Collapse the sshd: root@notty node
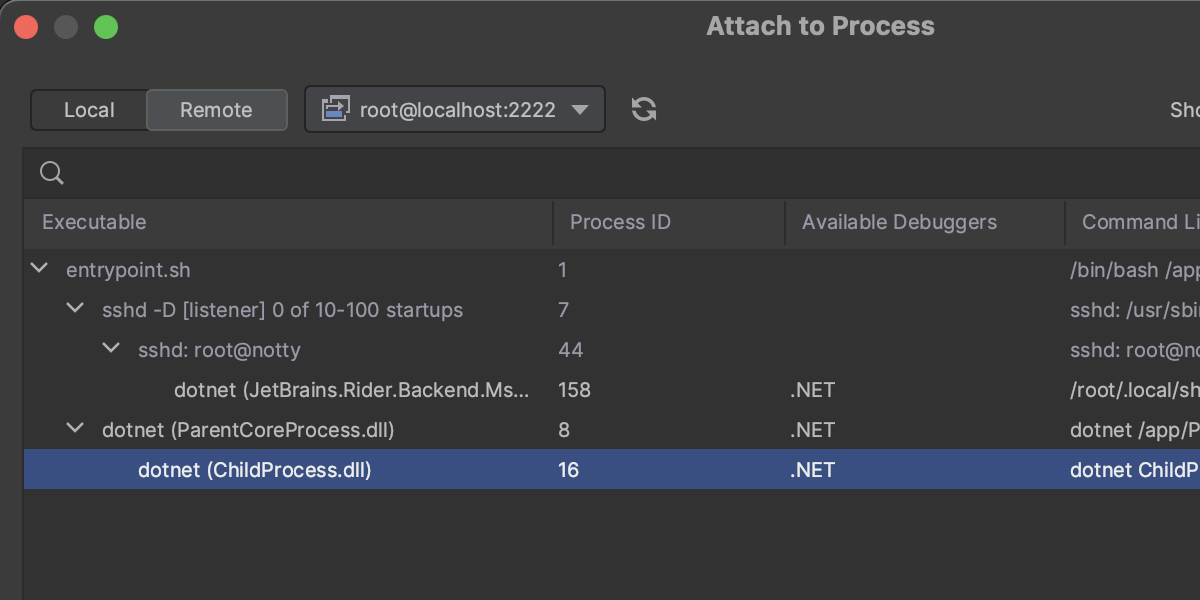 click(x=111, y=349)
